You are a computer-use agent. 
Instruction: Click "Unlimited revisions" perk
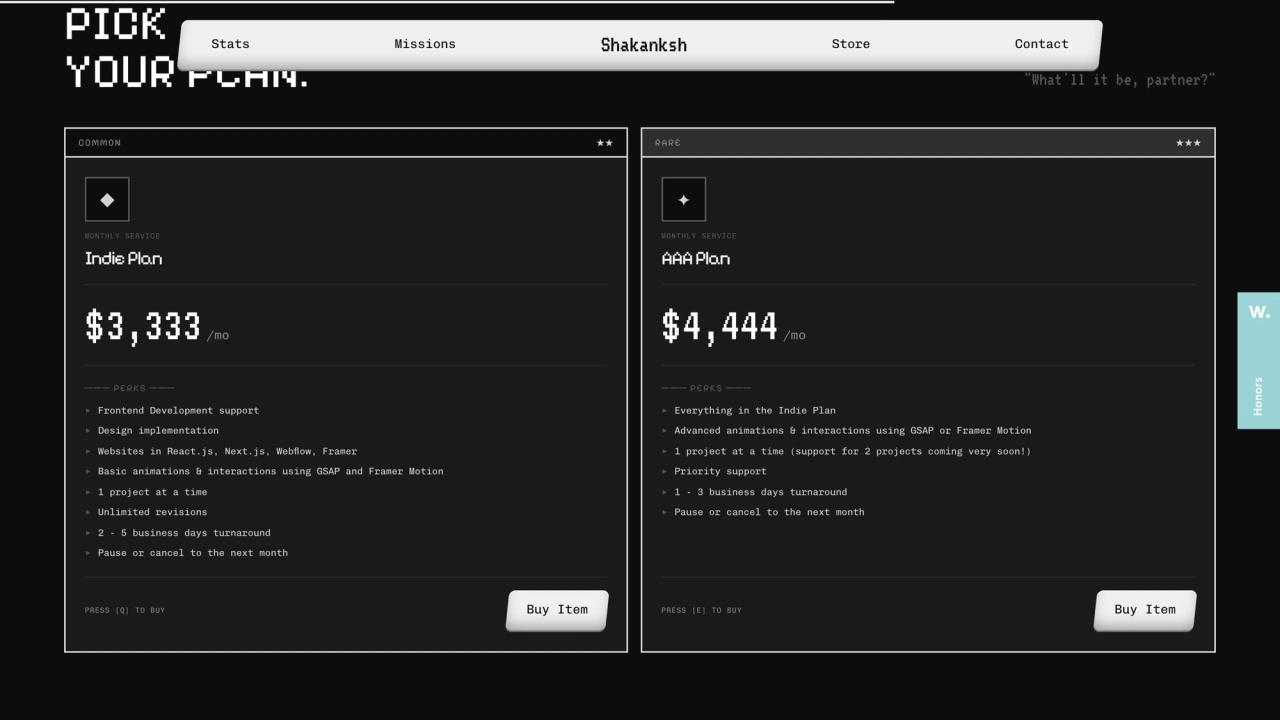click(x=153, y=512)
